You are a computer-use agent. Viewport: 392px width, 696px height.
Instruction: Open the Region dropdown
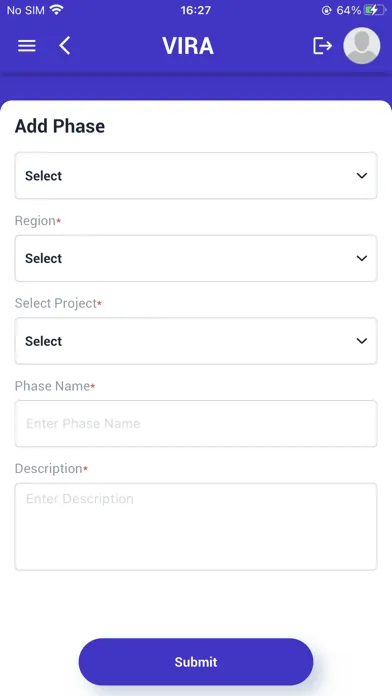196,258
